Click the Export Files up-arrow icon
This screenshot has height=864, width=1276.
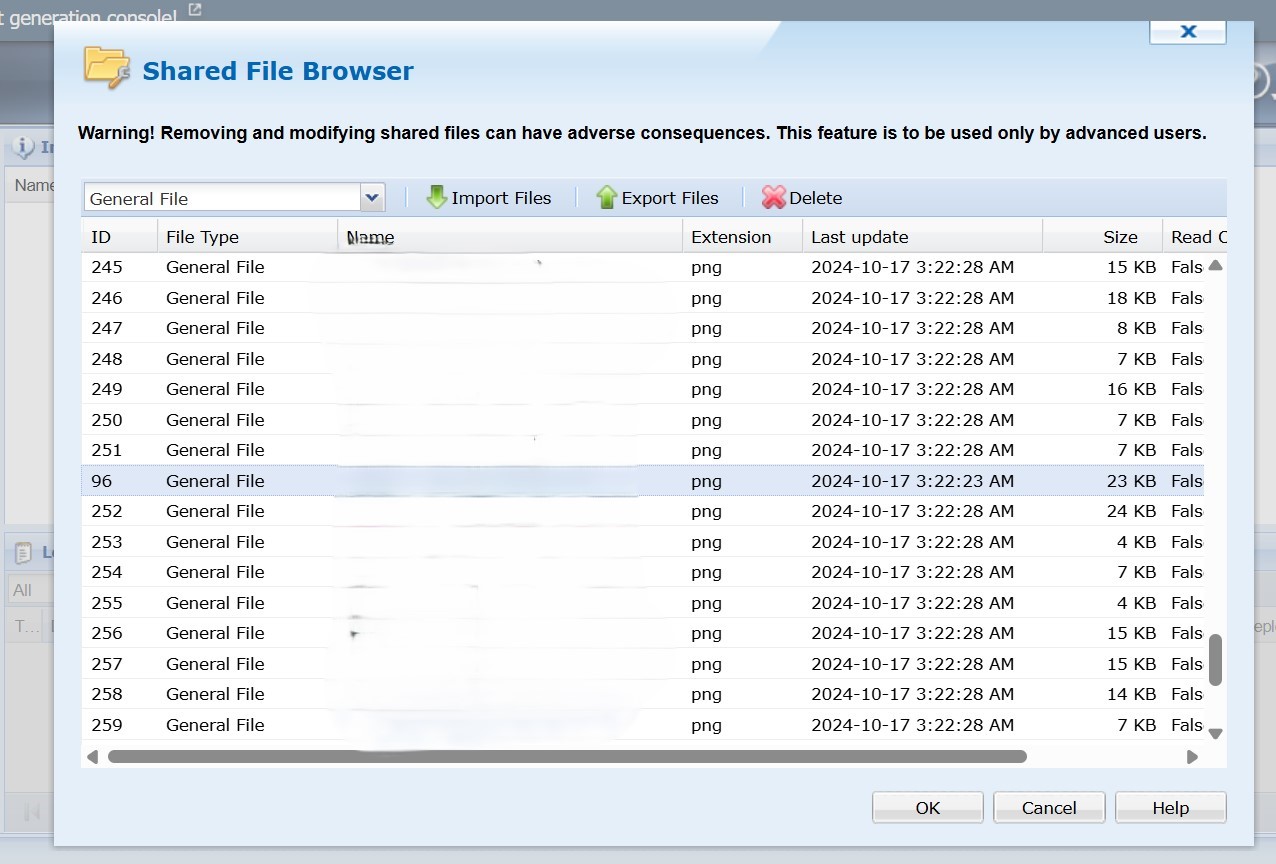pos(606,197)
